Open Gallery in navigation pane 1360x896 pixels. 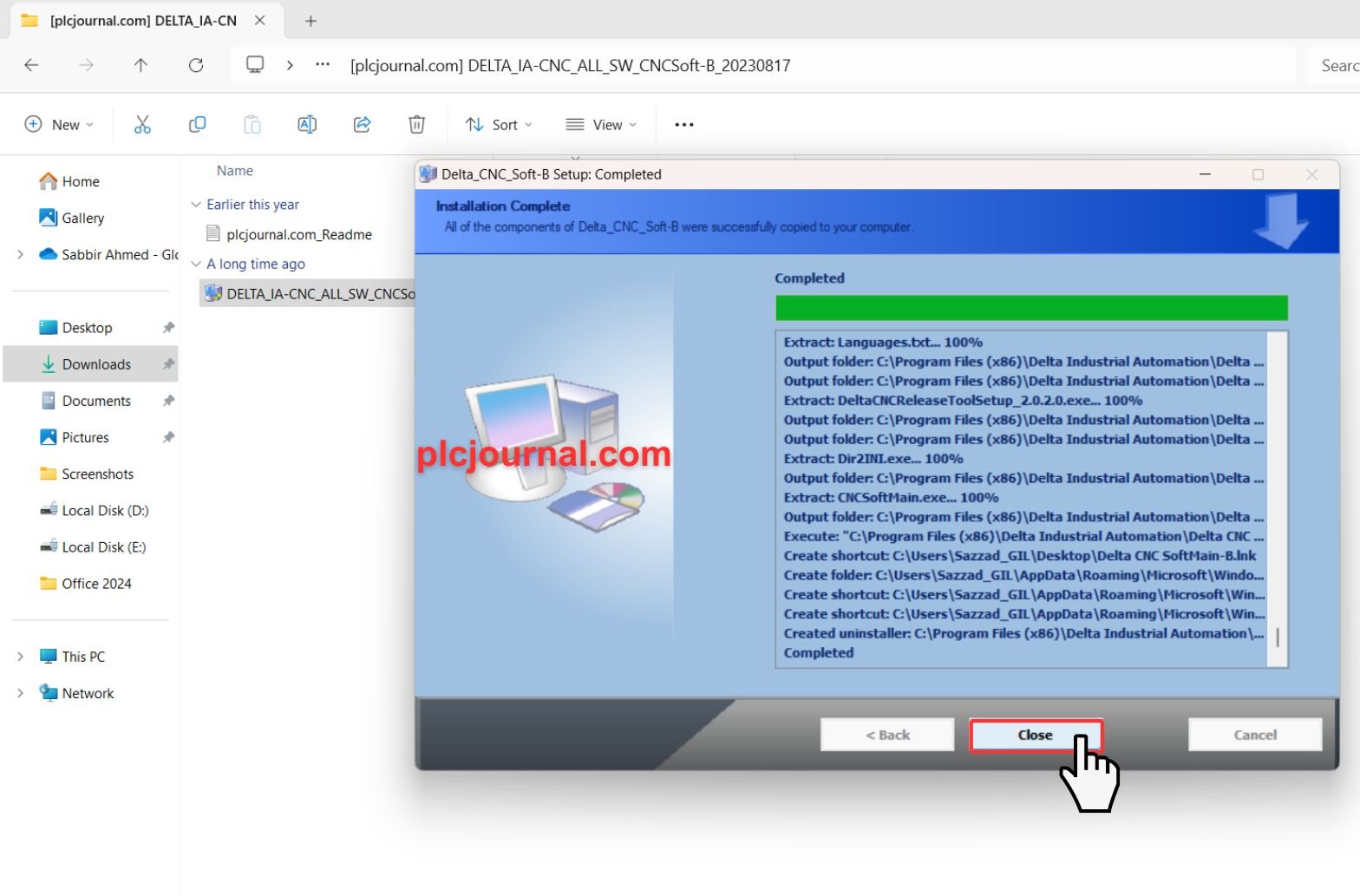coord(72,218)
